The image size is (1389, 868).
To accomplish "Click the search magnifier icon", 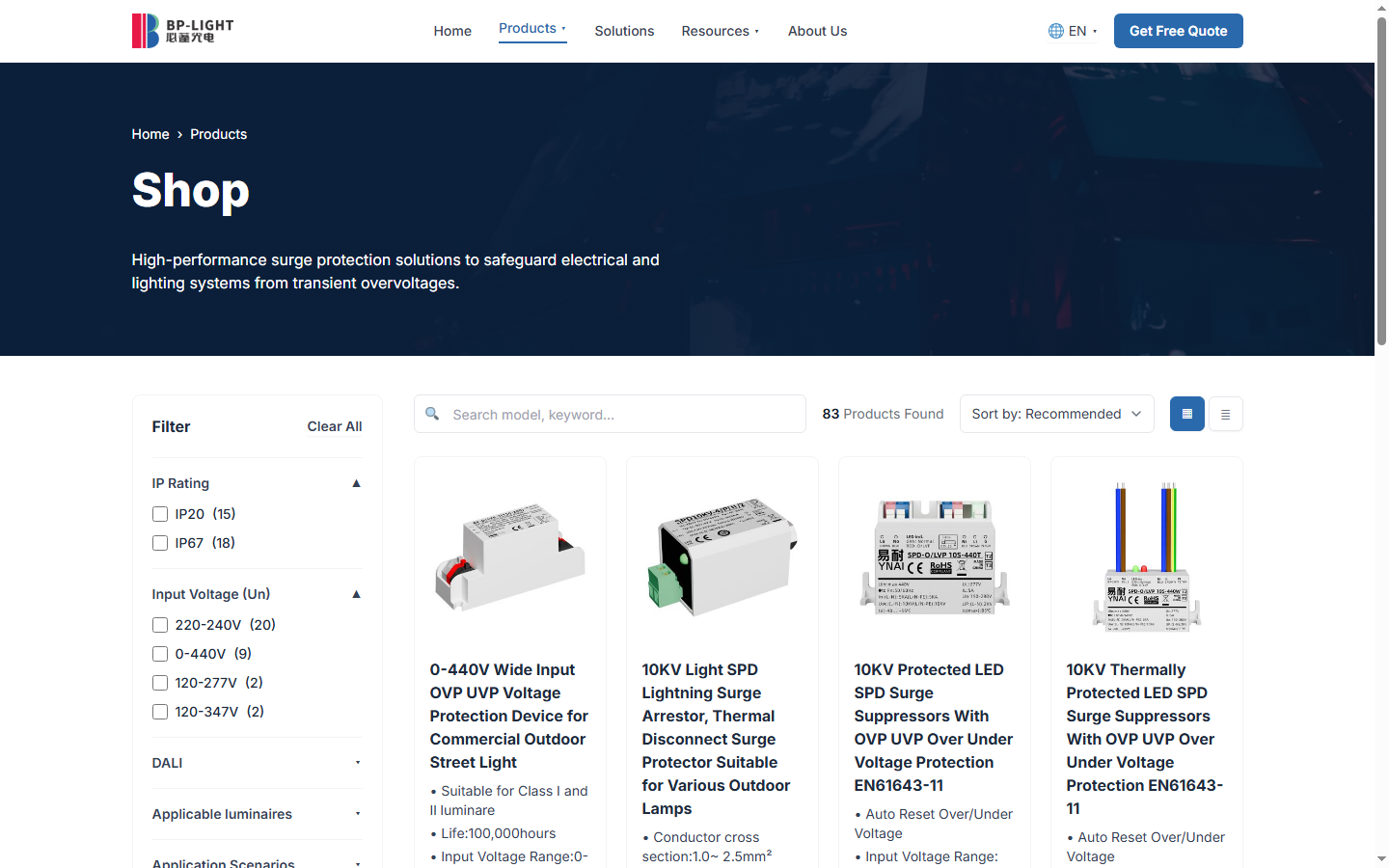I will coord(432,414).
